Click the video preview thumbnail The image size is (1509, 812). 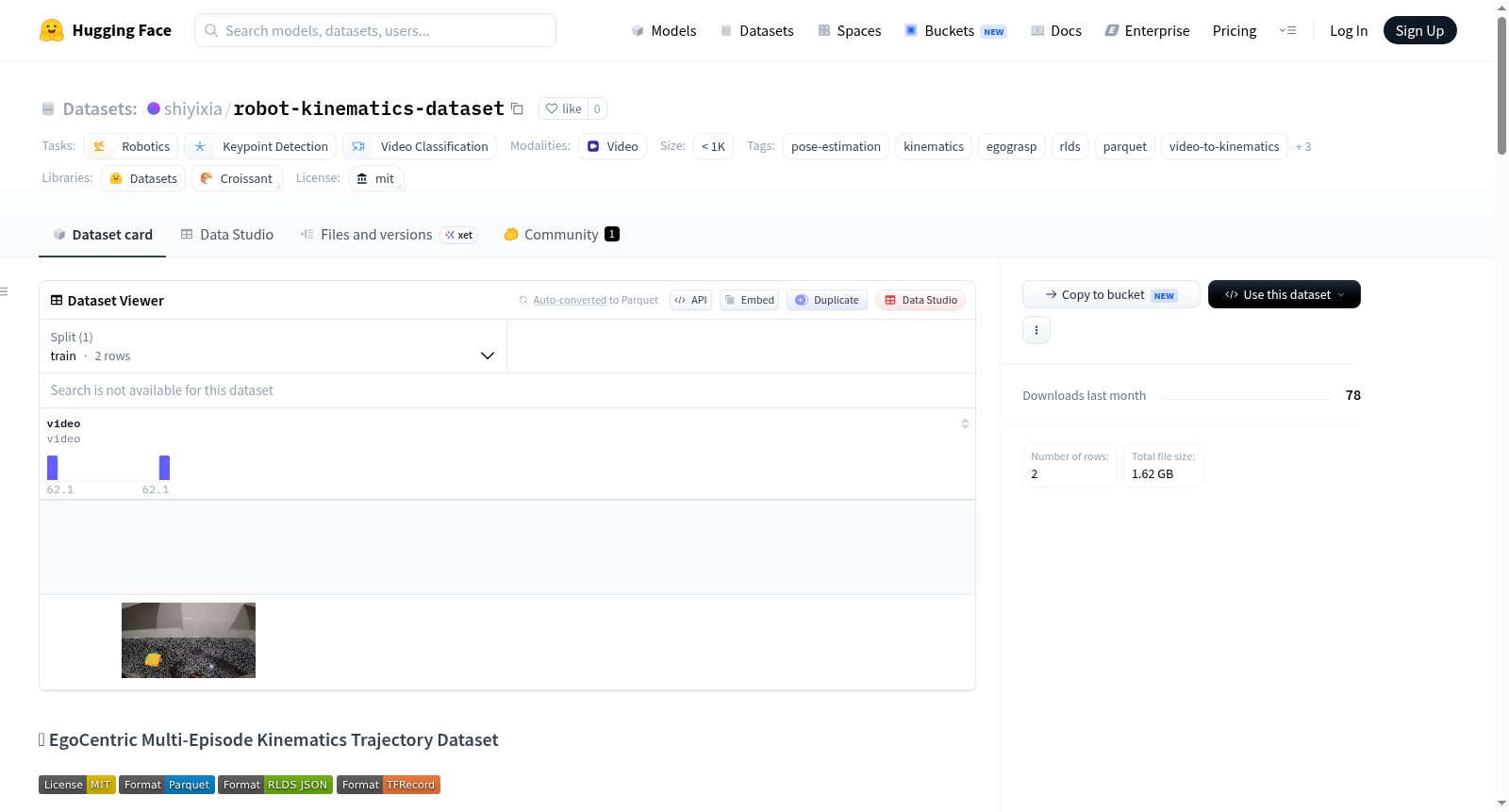click(x=189, y=640)
